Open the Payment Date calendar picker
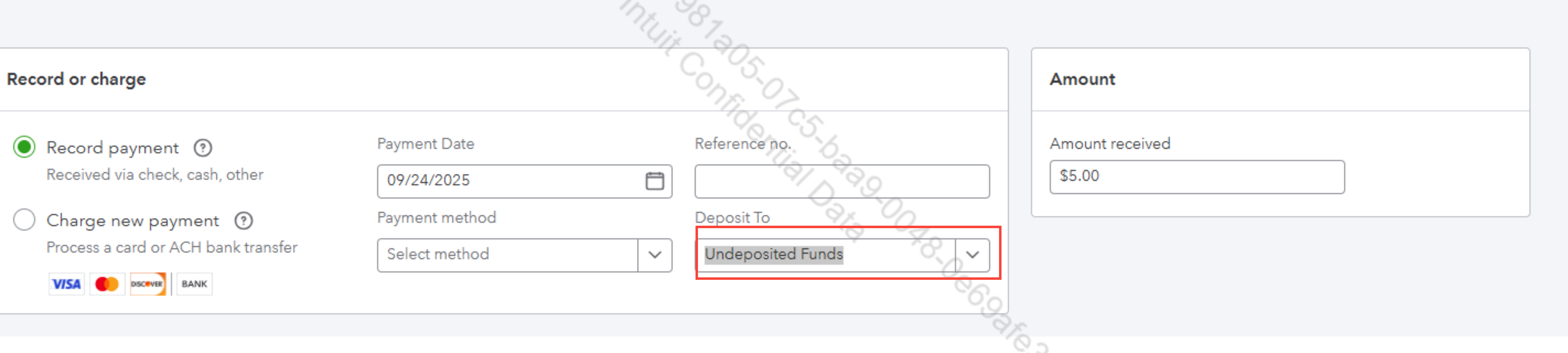Image resolution: width=1568 pixels, height=353 pixels. [x=654, y=181]
